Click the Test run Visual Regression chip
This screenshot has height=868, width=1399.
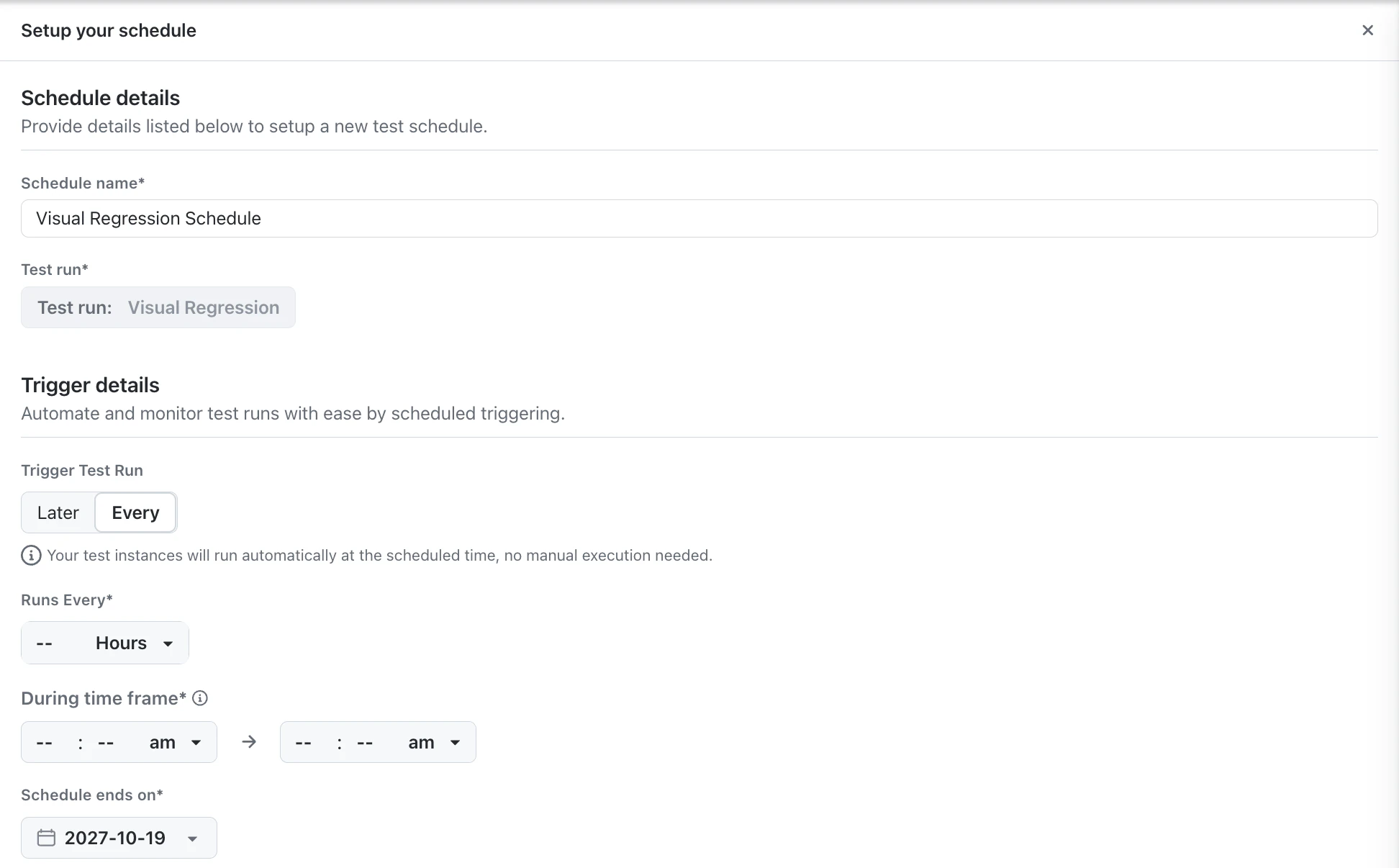158,307
